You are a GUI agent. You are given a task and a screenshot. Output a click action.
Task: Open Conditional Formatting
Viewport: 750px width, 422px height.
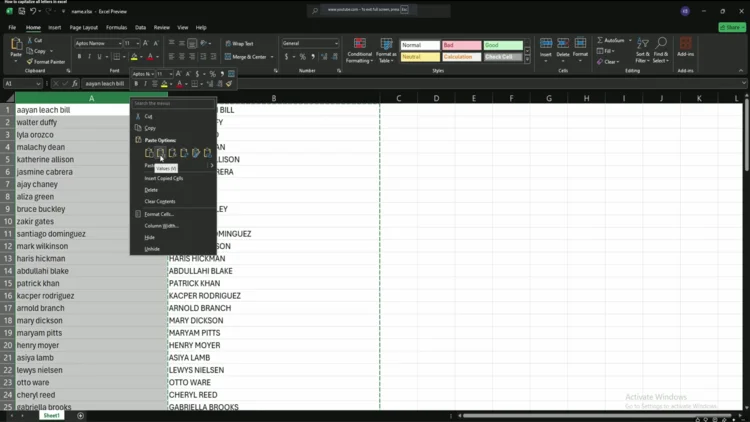[x=360, y=50]
